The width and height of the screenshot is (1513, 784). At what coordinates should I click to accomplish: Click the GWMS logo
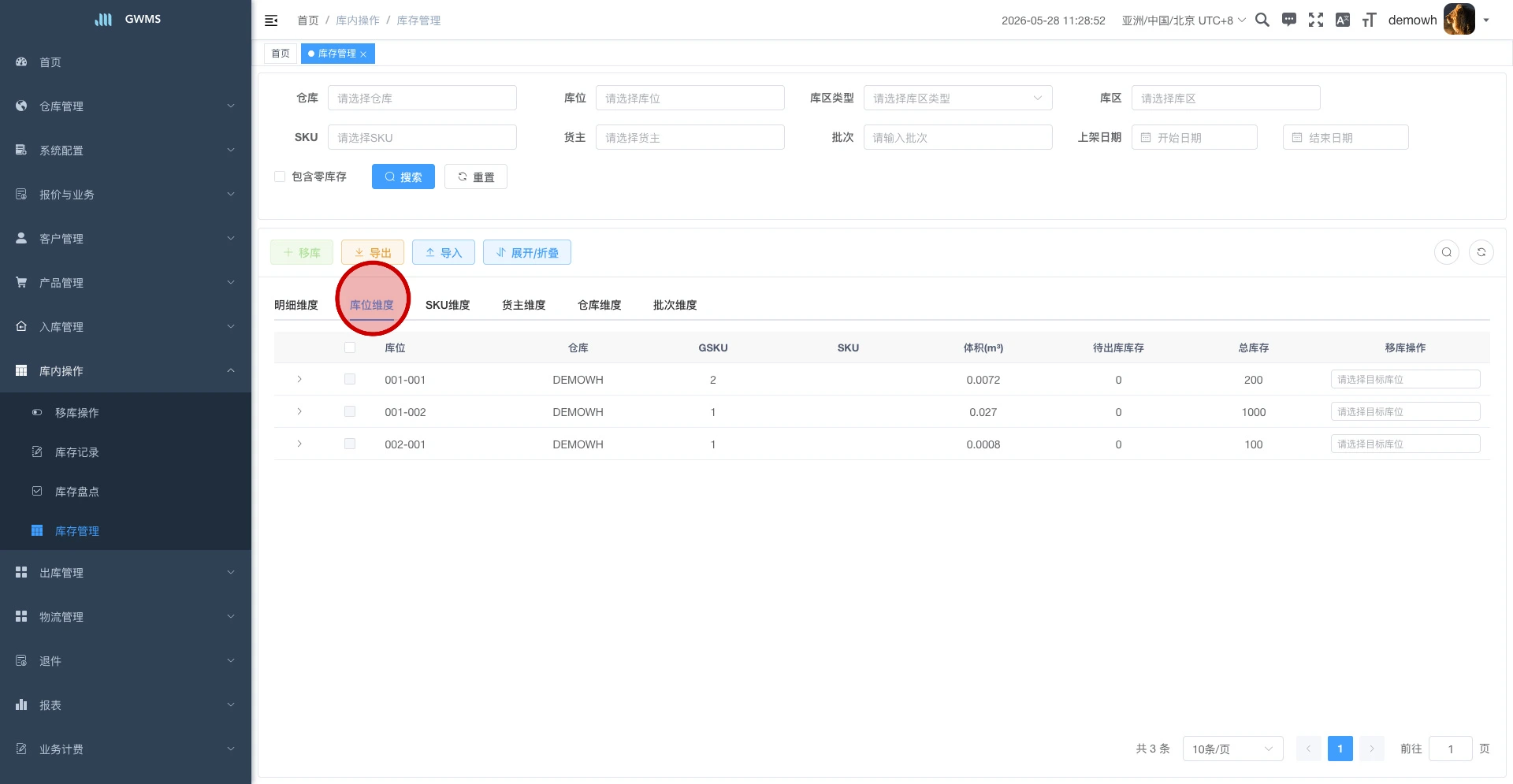pos(127,19)
